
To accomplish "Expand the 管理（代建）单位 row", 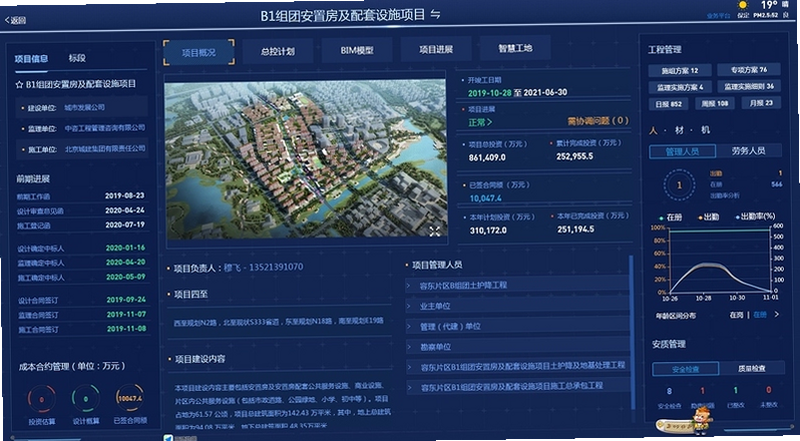I will pos(517,326).
